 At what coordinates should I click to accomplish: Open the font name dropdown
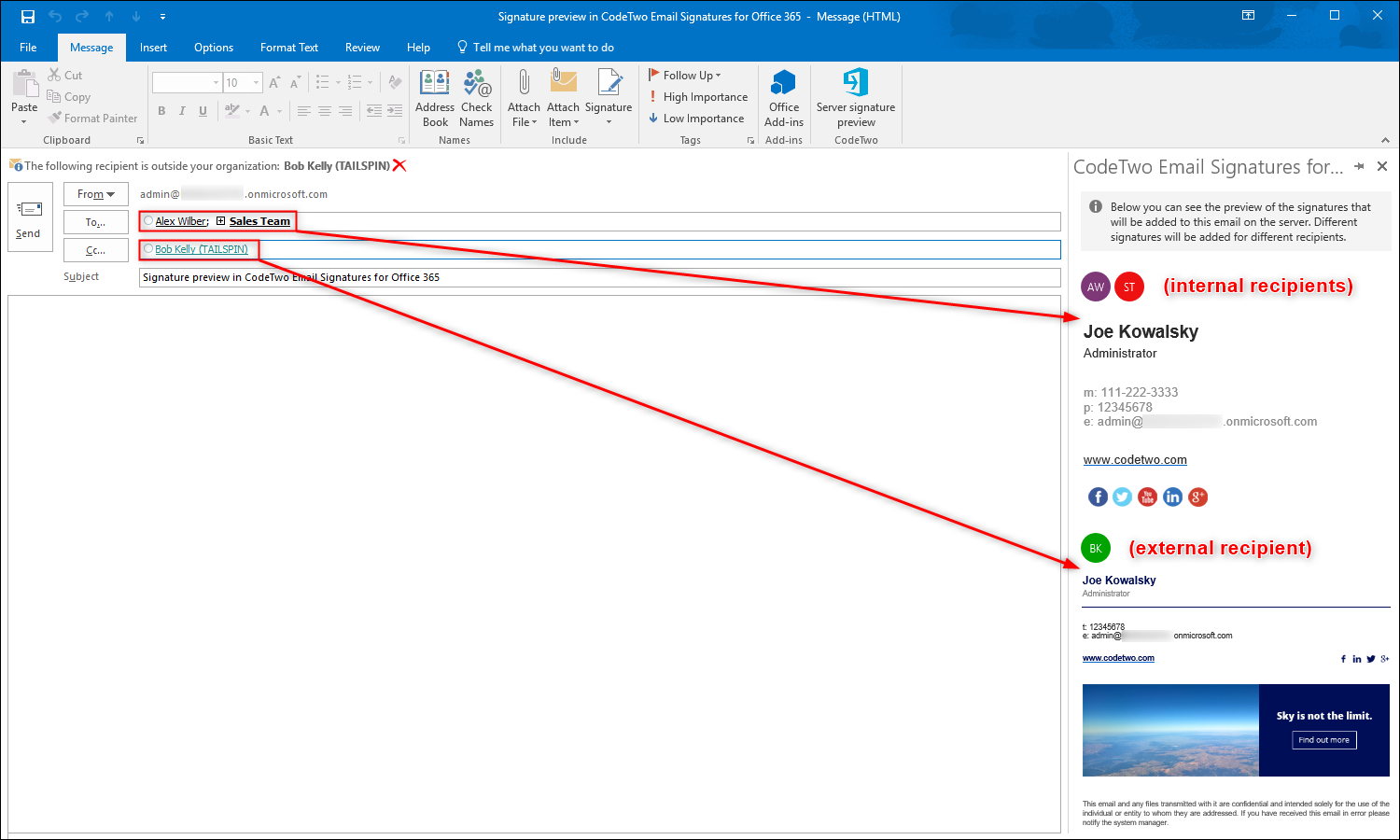click(x=217, y=83)
